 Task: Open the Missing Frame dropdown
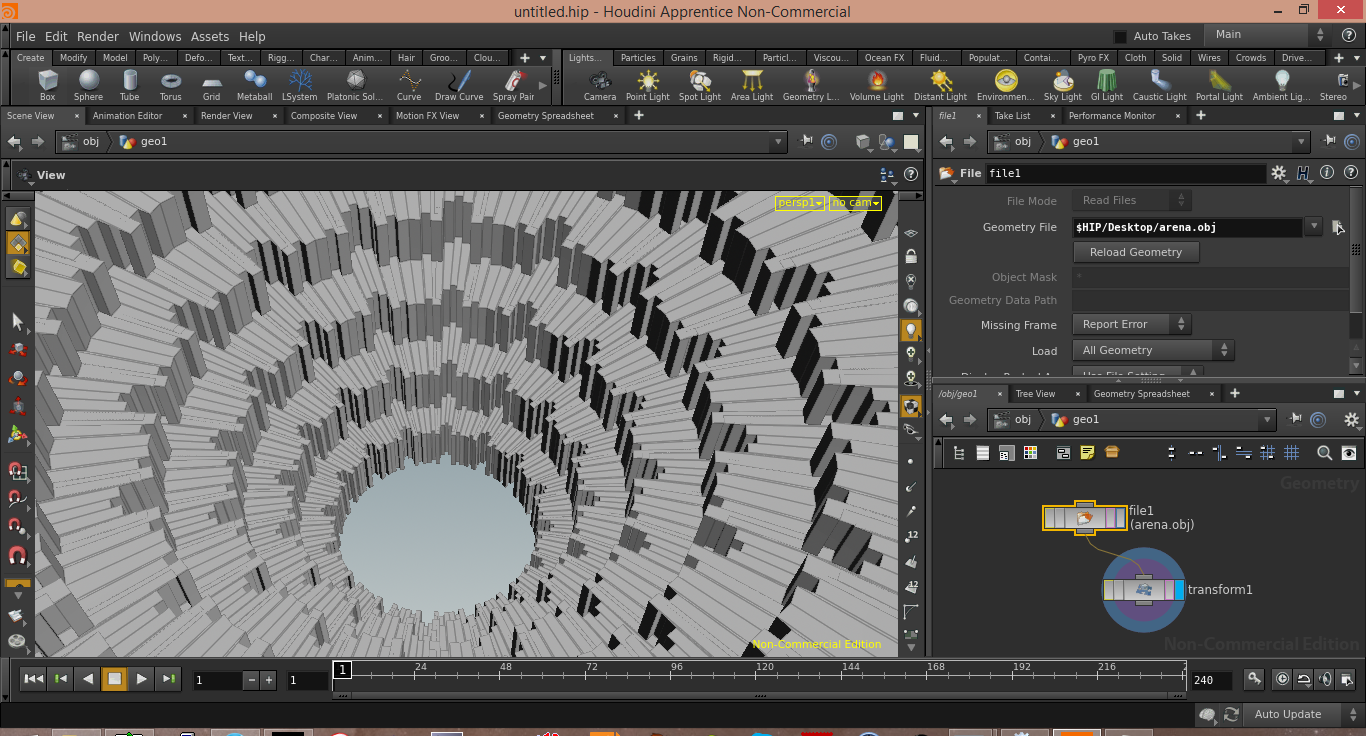1131,324
